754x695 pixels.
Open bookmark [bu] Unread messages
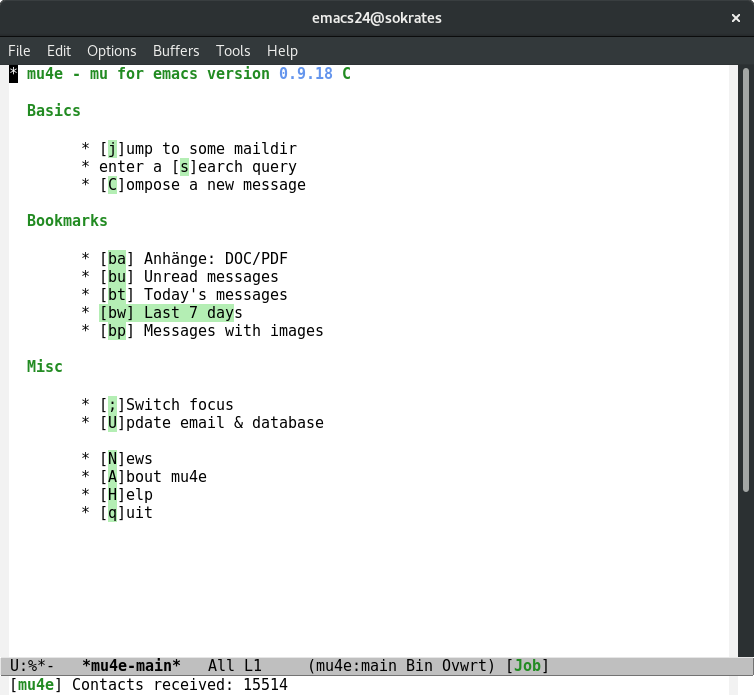[x=189, y=277]
